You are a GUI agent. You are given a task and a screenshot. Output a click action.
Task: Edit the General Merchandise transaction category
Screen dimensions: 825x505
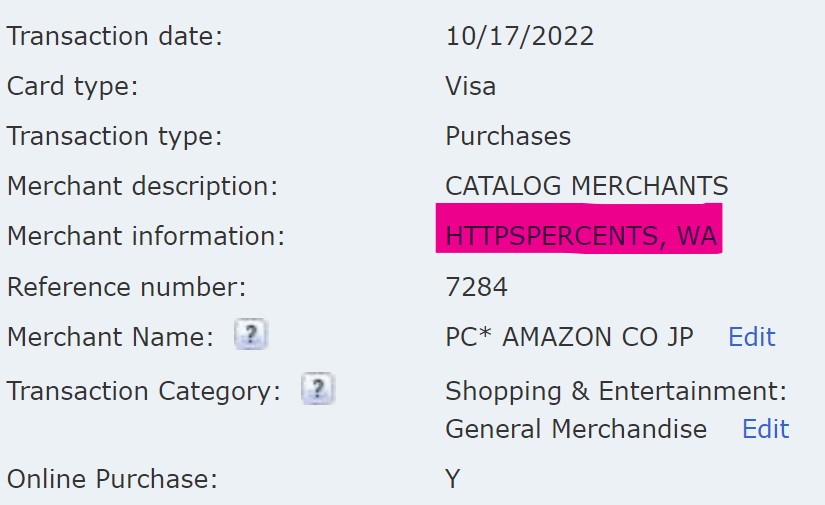coord(765,429)
